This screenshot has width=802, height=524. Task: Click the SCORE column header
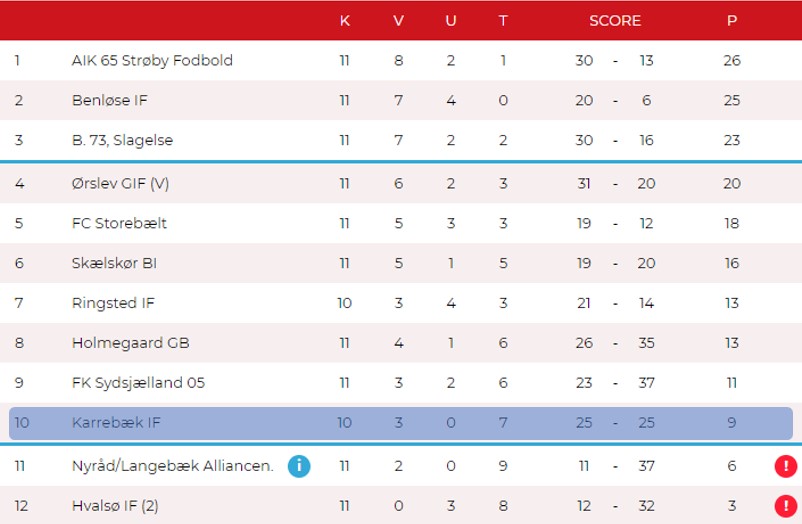[x=615, y=20]
